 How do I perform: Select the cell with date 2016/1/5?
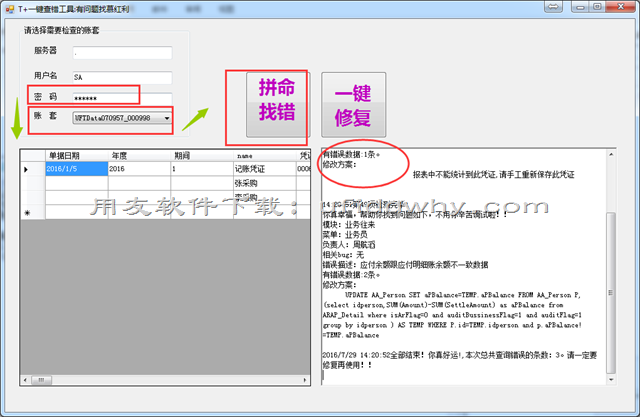(x=76, y=170)
